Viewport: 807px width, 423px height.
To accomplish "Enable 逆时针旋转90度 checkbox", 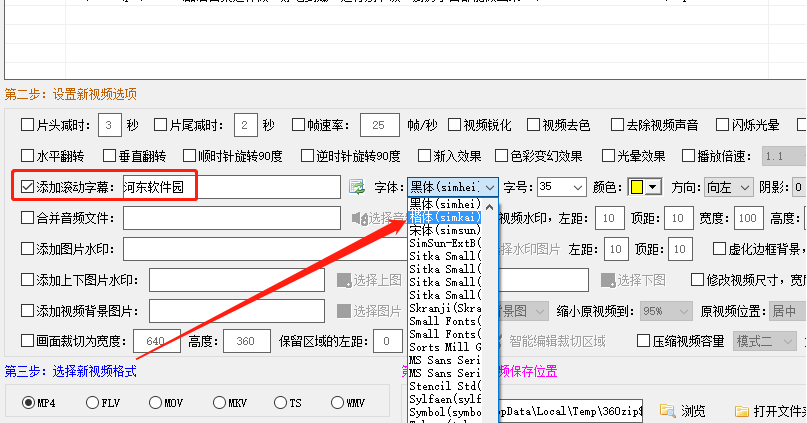I will [x=307, y=155].
